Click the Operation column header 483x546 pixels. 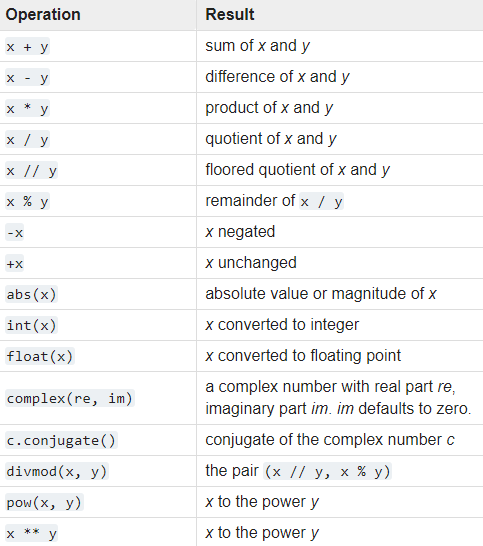[43, 15]
